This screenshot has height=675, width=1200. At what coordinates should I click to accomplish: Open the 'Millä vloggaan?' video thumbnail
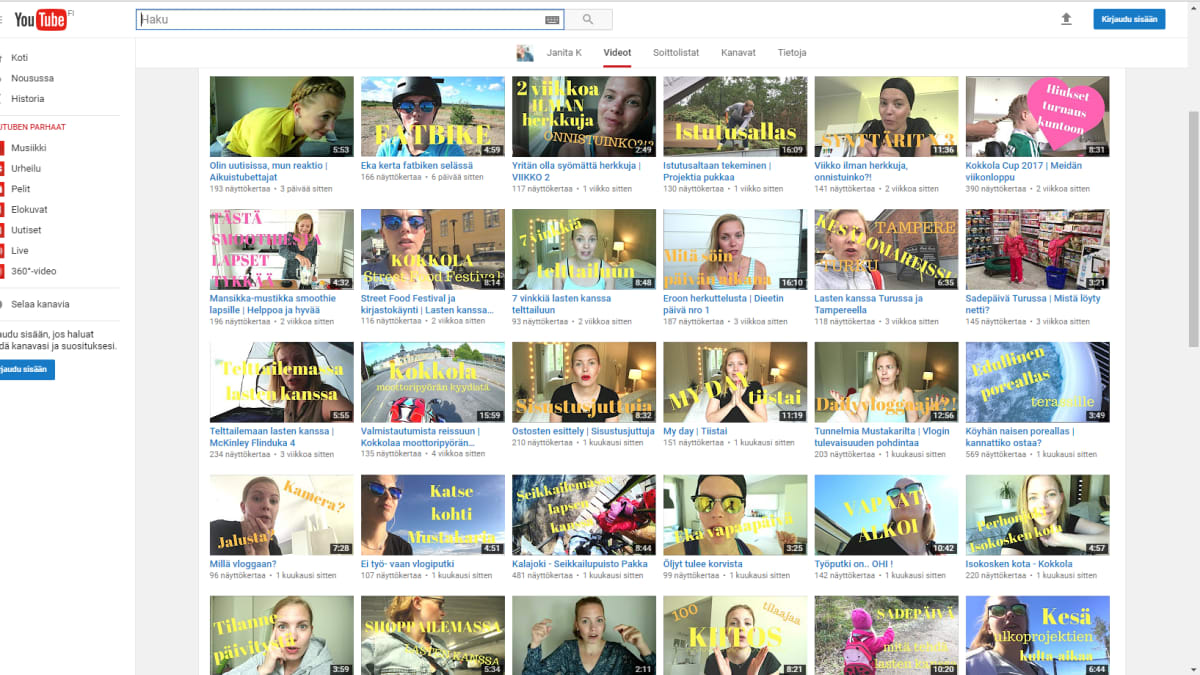(281, 515)
